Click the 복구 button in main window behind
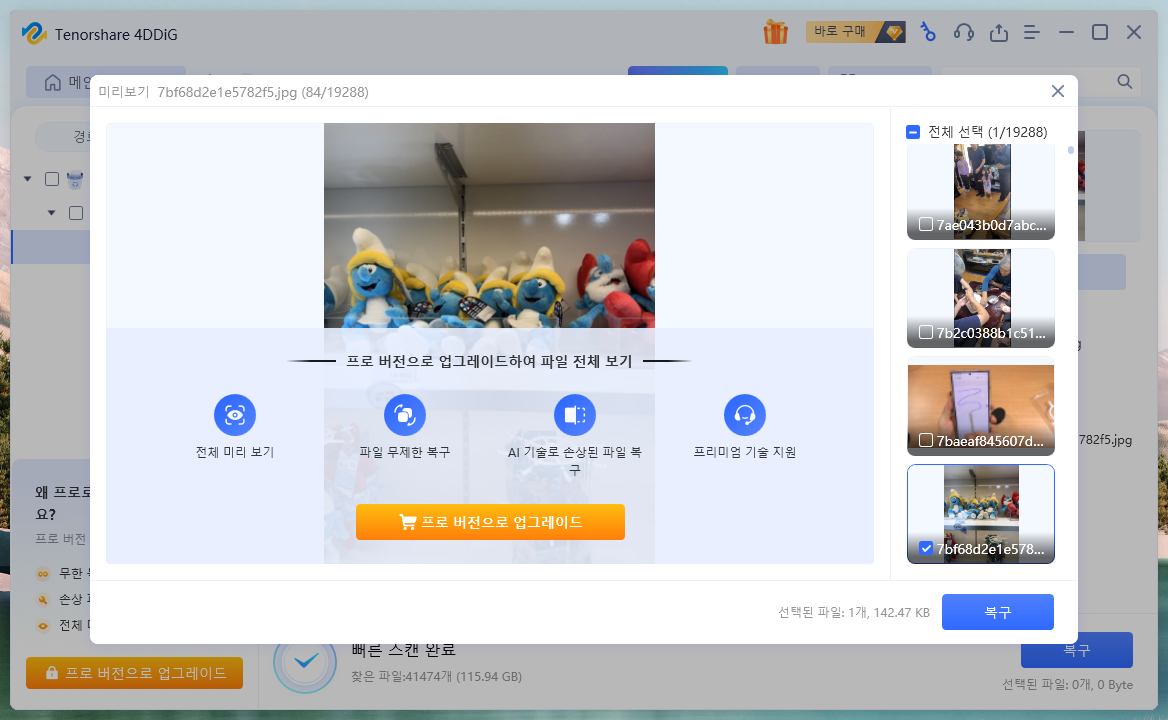This screenshot has height=720, width=1168. (x=1076, y=650)
